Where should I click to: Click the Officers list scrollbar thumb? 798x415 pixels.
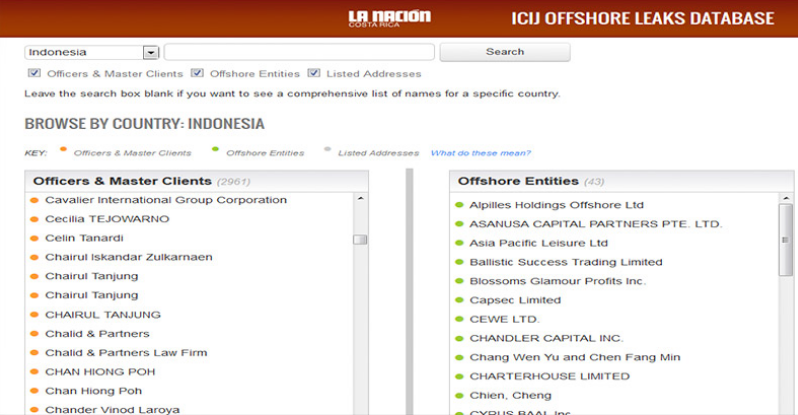pyautogui.click(x=360, y=239)
